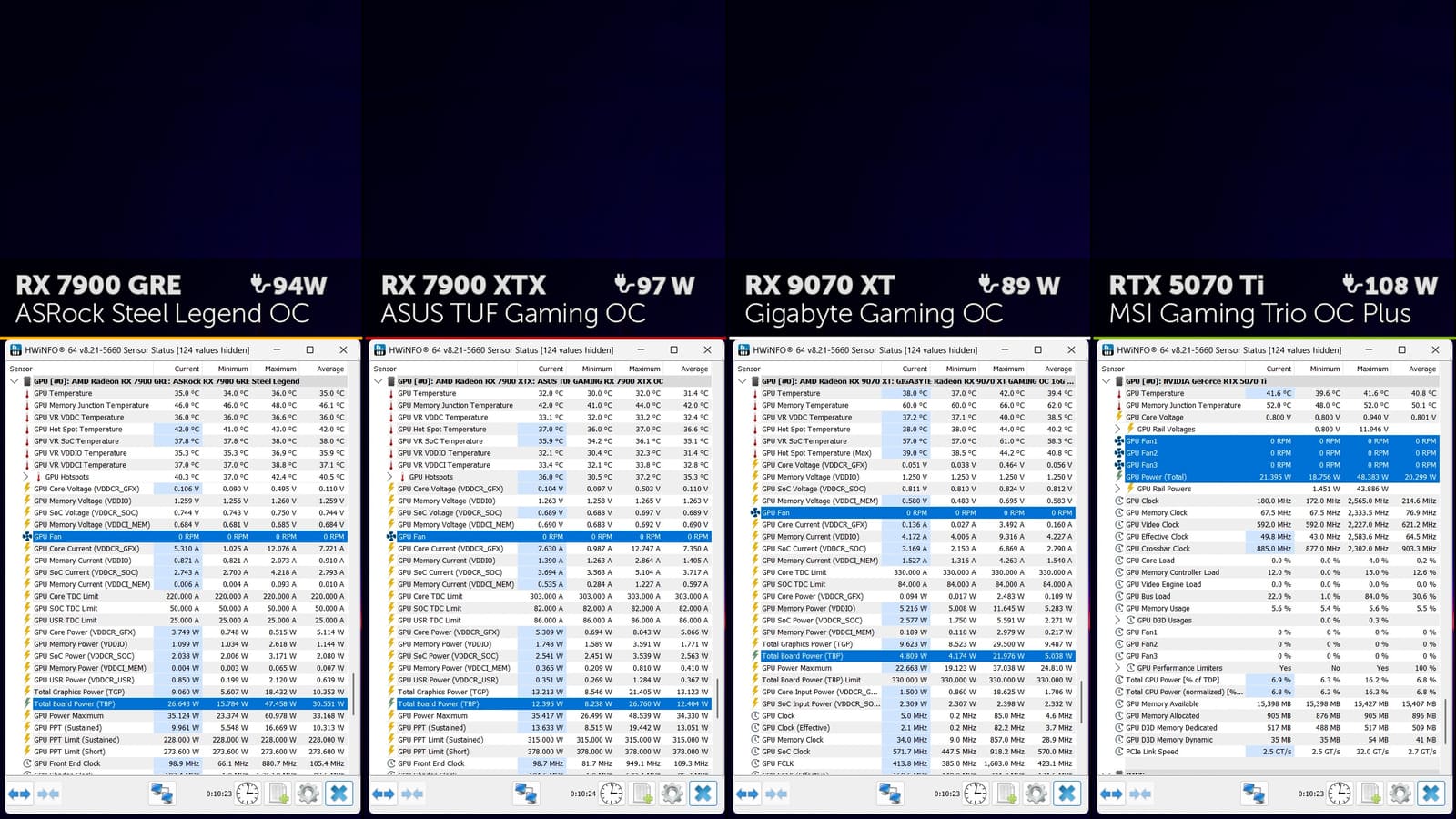Screen dimensions: 1456x819
Task: Start logging with file icon in RX 7900 GRE window
Action: point(278,794)
